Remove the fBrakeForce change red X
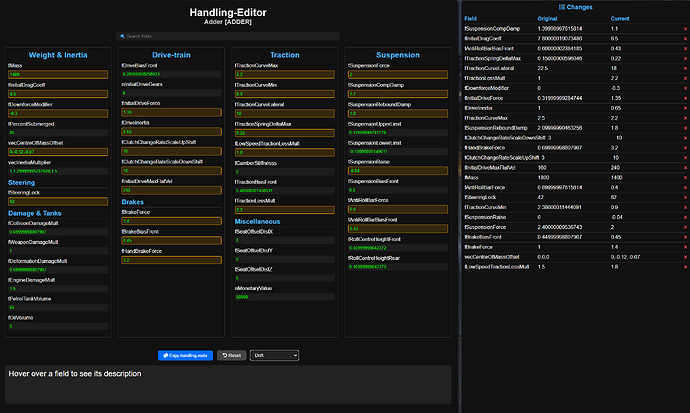 pos(685,247)
